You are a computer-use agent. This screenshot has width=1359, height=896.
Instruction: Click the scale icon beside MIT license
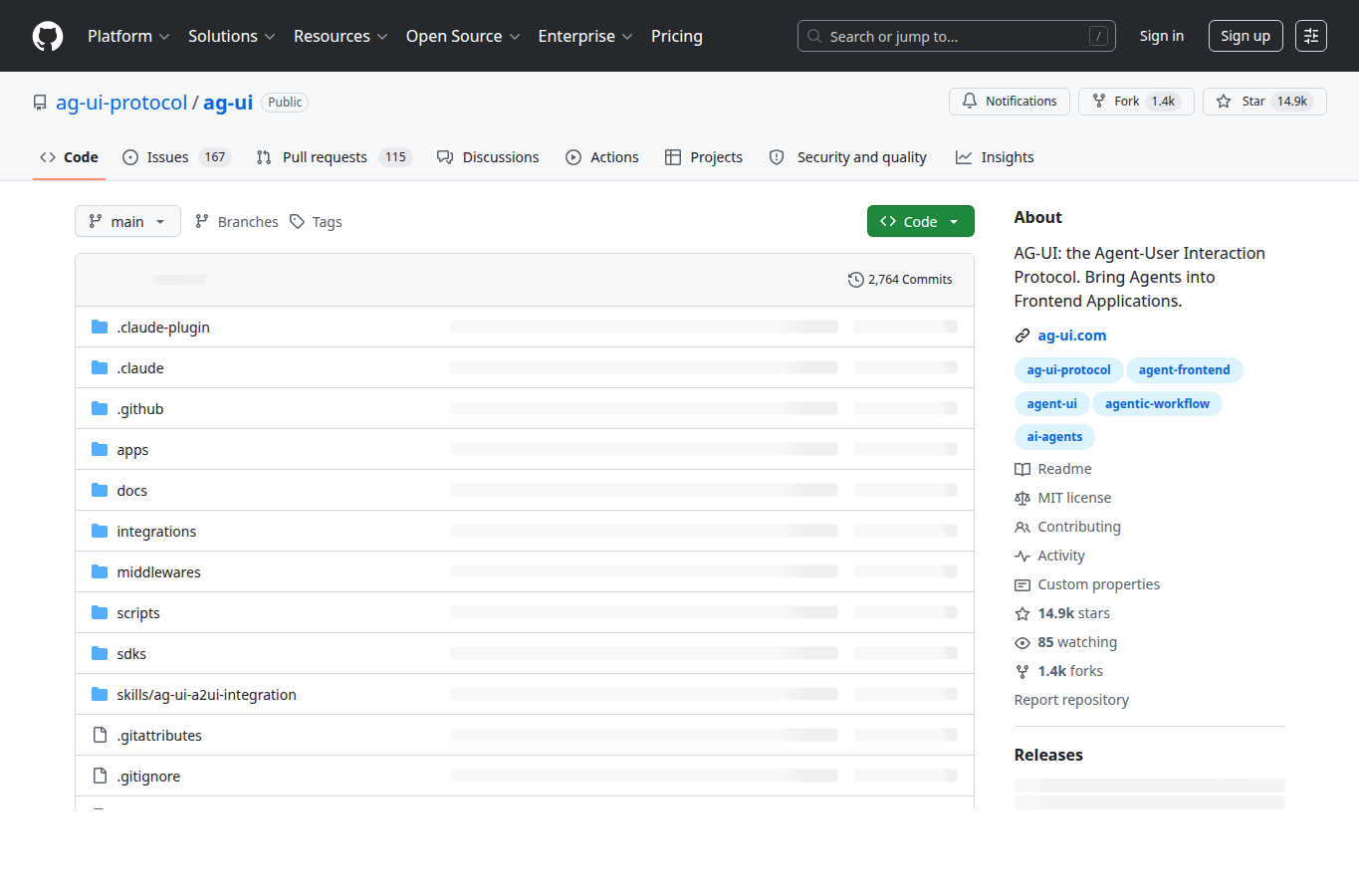click(x=1022, y=498)
